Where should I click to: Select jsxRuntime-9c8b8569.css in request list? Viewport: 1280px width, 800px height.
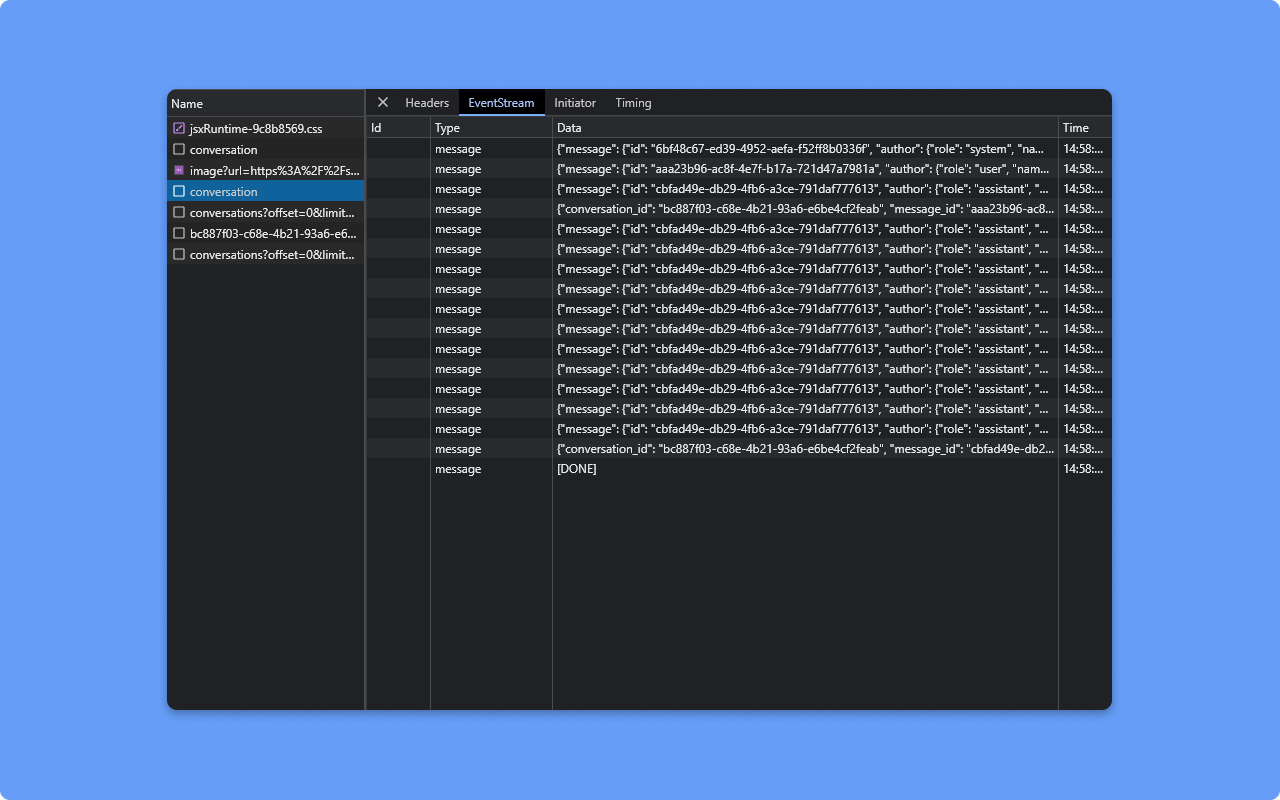click(256, 129)
